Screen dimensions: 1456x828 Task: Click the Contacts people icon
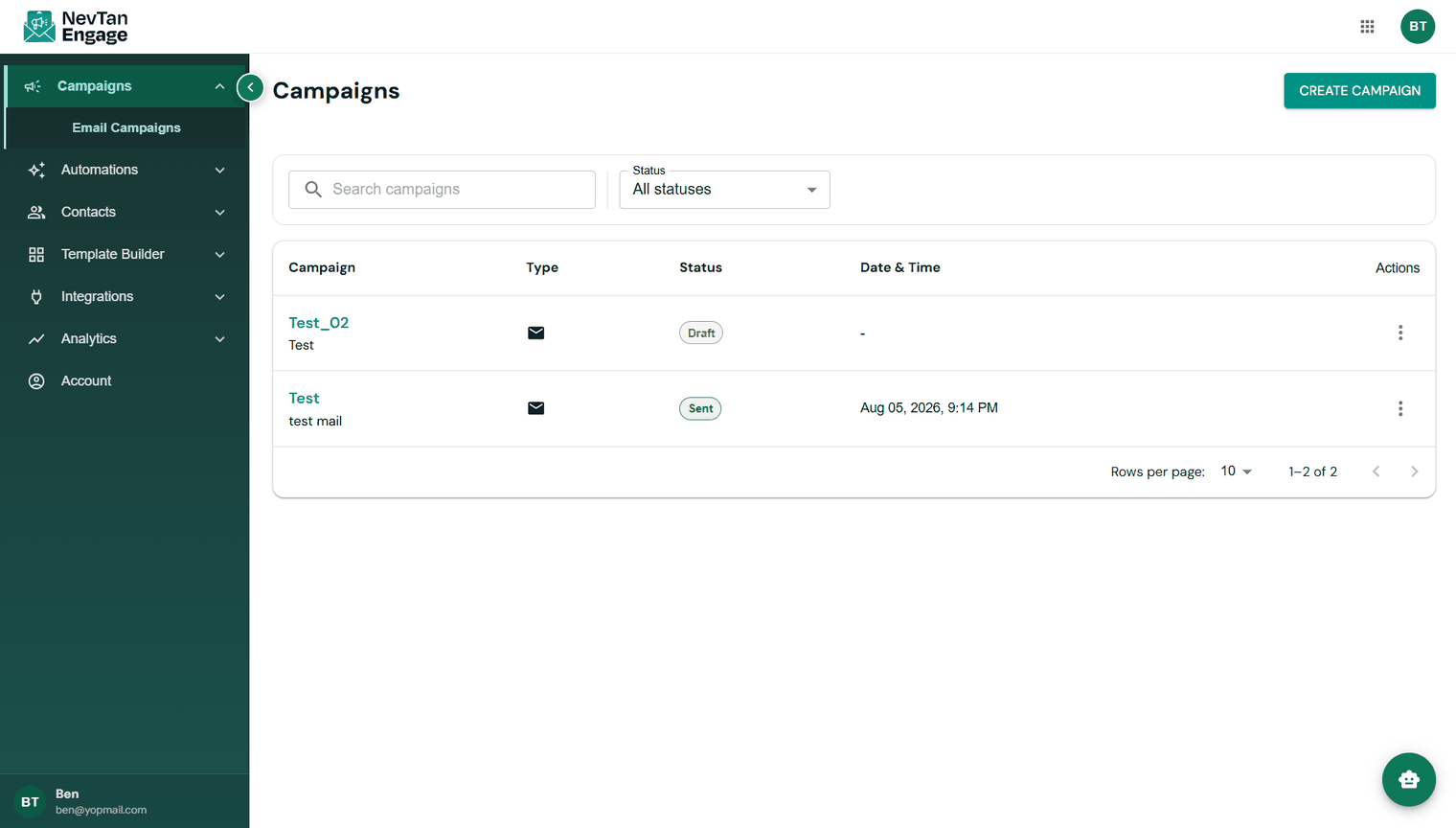click(36, 212)
